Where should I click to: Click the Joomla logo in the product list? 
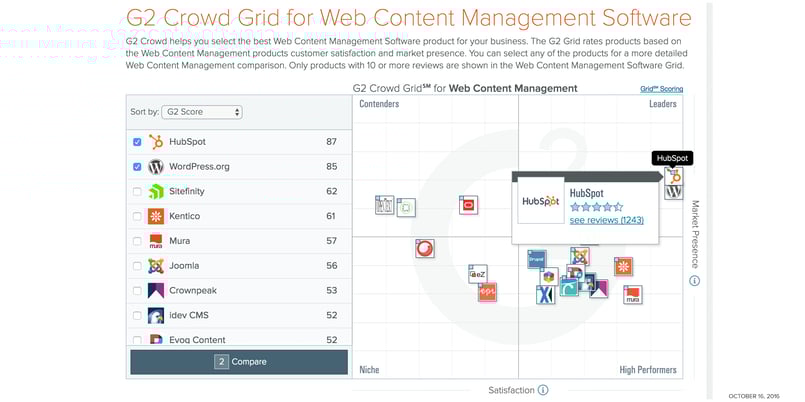coord(156,266)
